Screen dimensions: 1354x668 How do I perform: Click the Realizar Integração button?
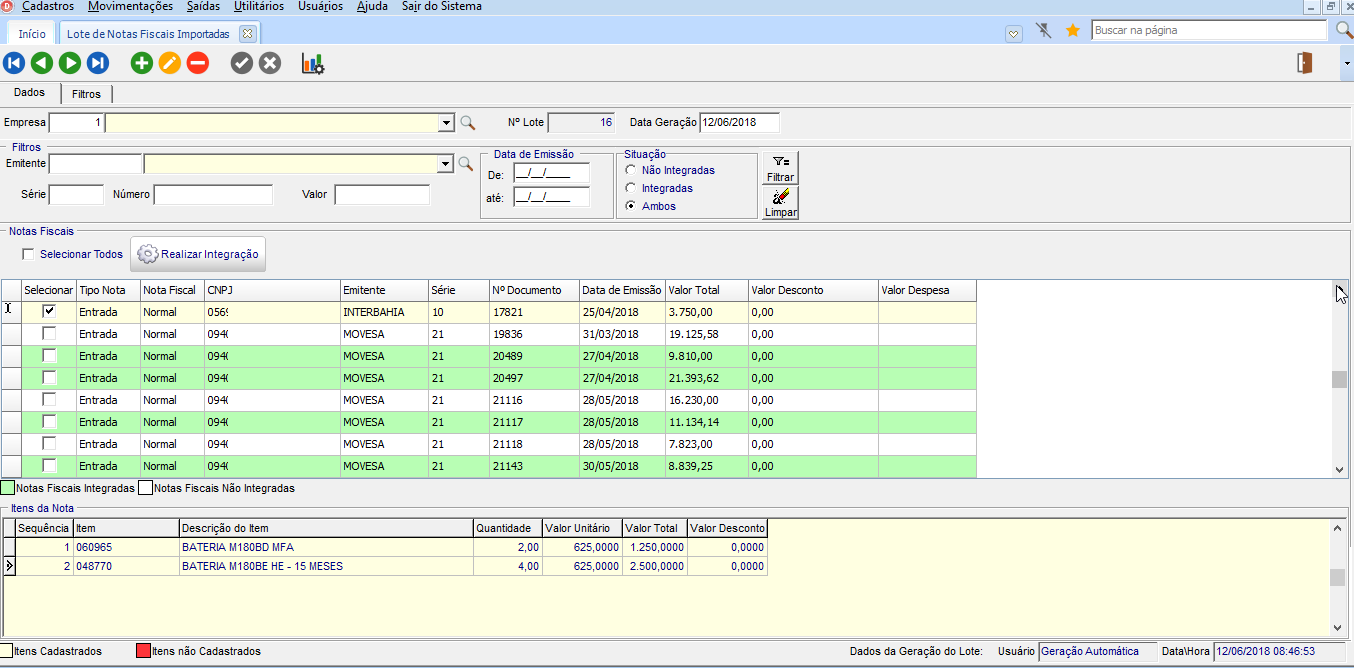198,254
